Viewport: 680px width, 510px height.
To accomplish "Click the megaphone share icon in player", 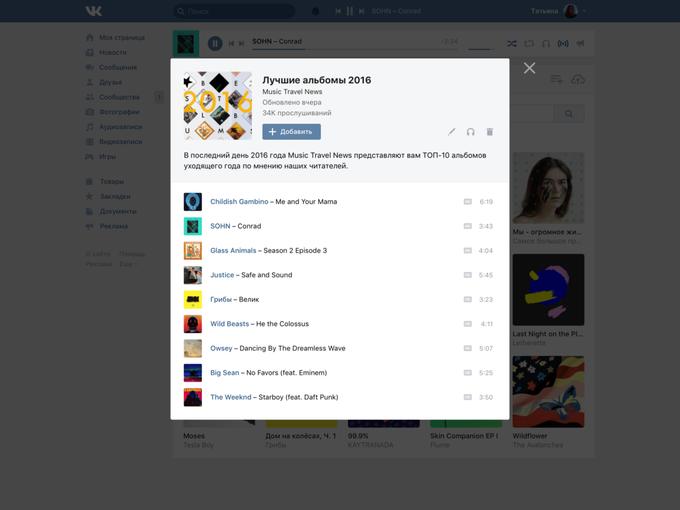I will (580, 43).
